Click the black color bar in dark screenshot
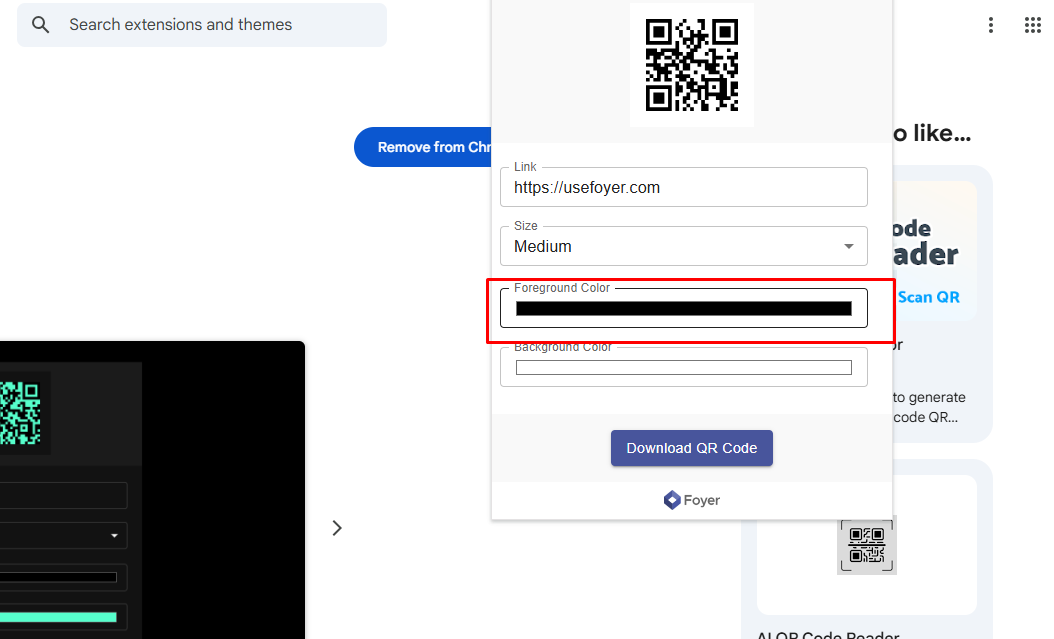The height and width of the screenshot is (639, 1054). click(x=58, y=577)
